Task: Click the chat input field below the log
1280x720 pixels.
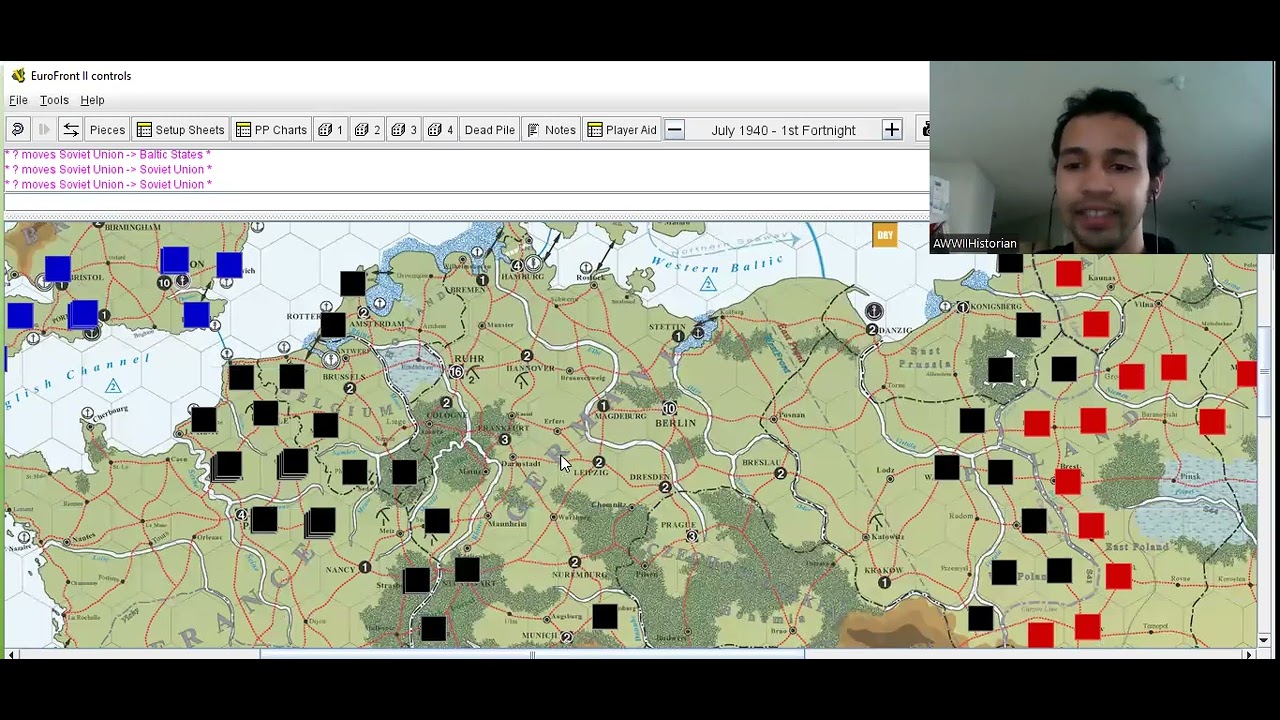Action: pyautogui.click(x=466, y=202)
